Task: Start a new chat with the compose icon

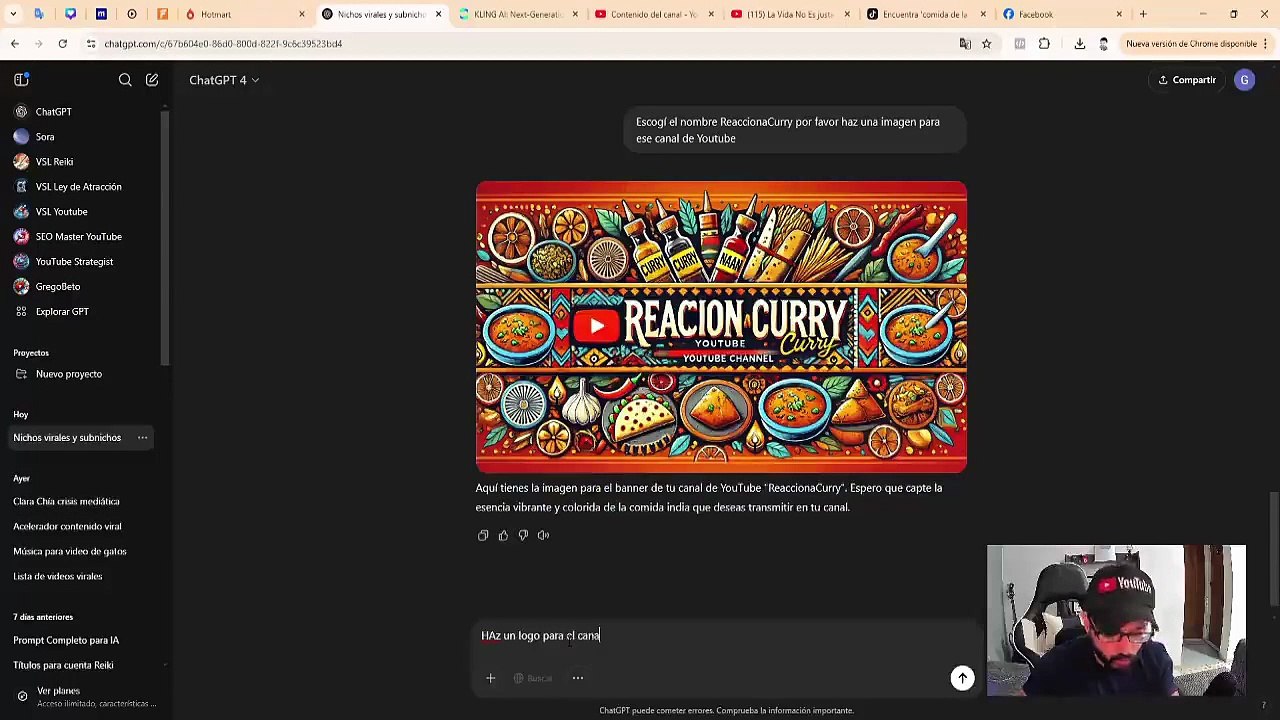Action: (x=152, y=80)
